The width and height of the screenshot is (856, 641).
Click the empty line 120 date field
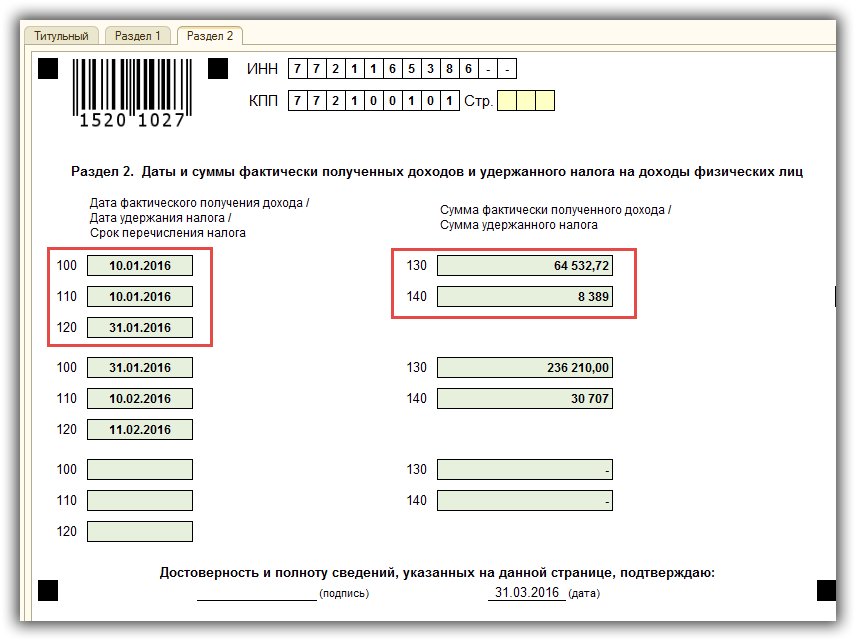[x=140, y=532]
